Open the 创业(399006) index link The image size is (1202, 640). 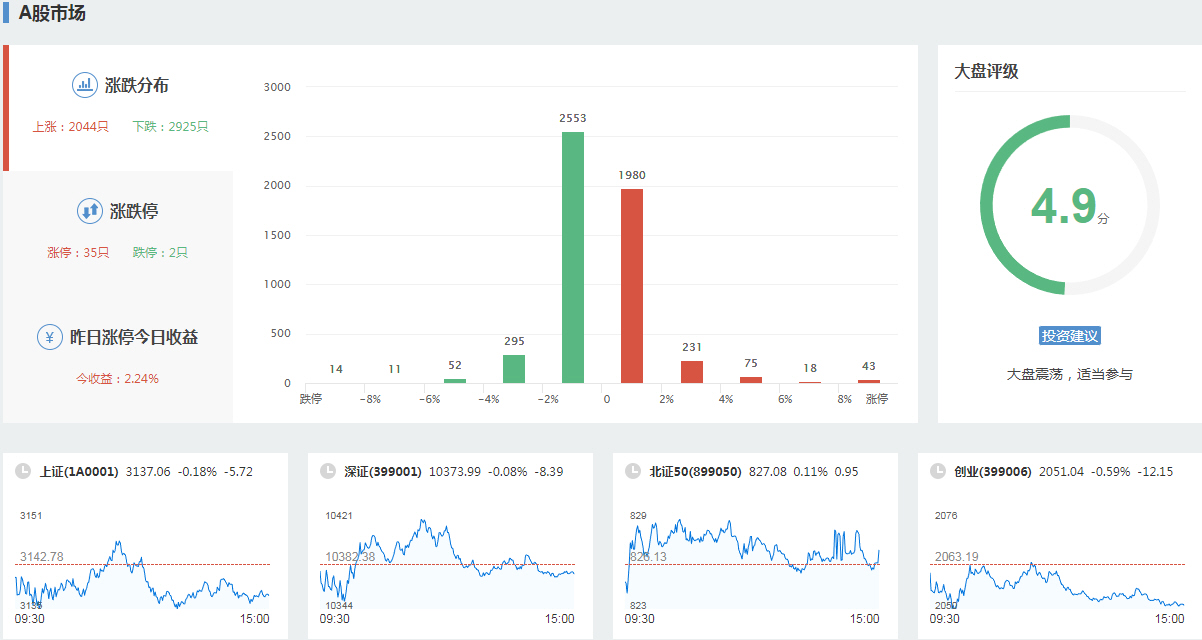coord(992,471)
